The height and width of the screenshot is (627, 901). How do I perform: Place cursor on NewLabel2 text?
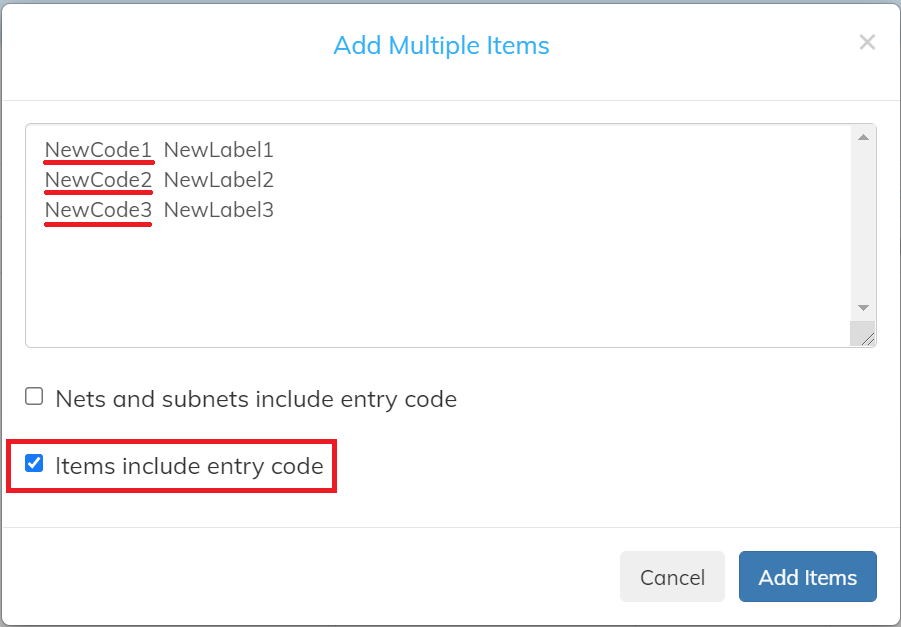[218, 180]
